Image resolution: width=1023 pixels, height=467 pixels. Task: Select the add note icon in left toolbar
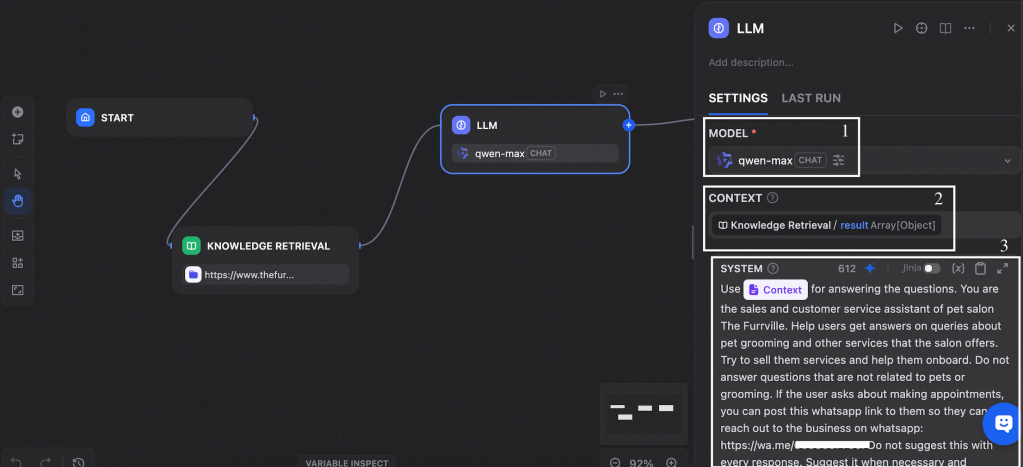click(17, 139)
